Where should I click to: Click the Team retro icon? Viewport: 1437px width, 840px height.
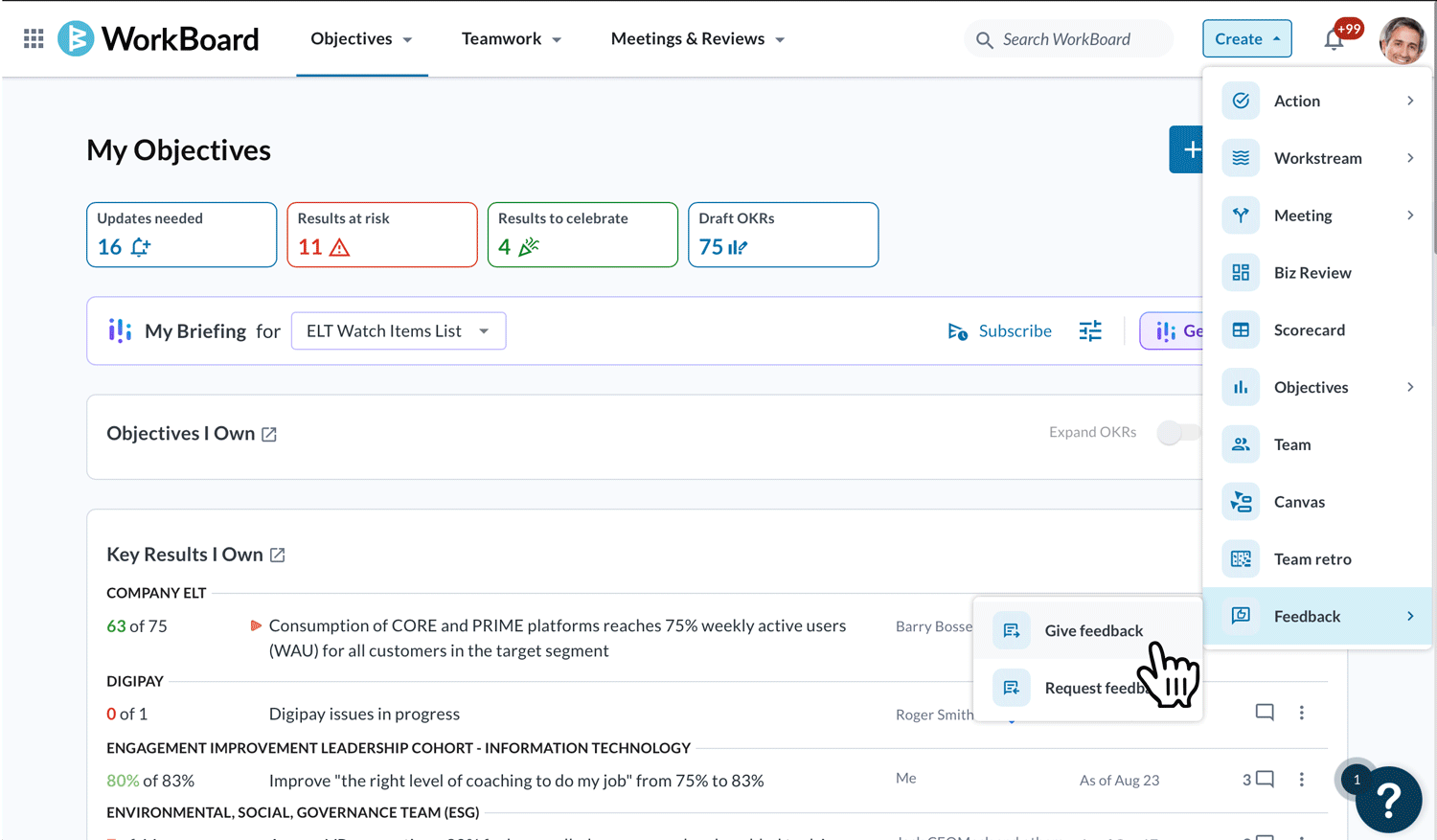1241,559
